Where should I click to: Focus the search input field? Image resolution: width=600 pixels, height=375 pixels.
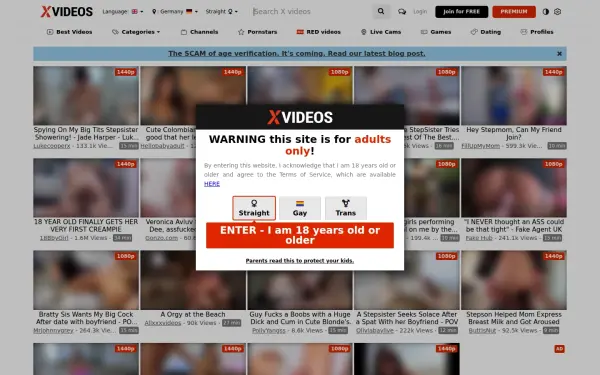click(310, 11)
